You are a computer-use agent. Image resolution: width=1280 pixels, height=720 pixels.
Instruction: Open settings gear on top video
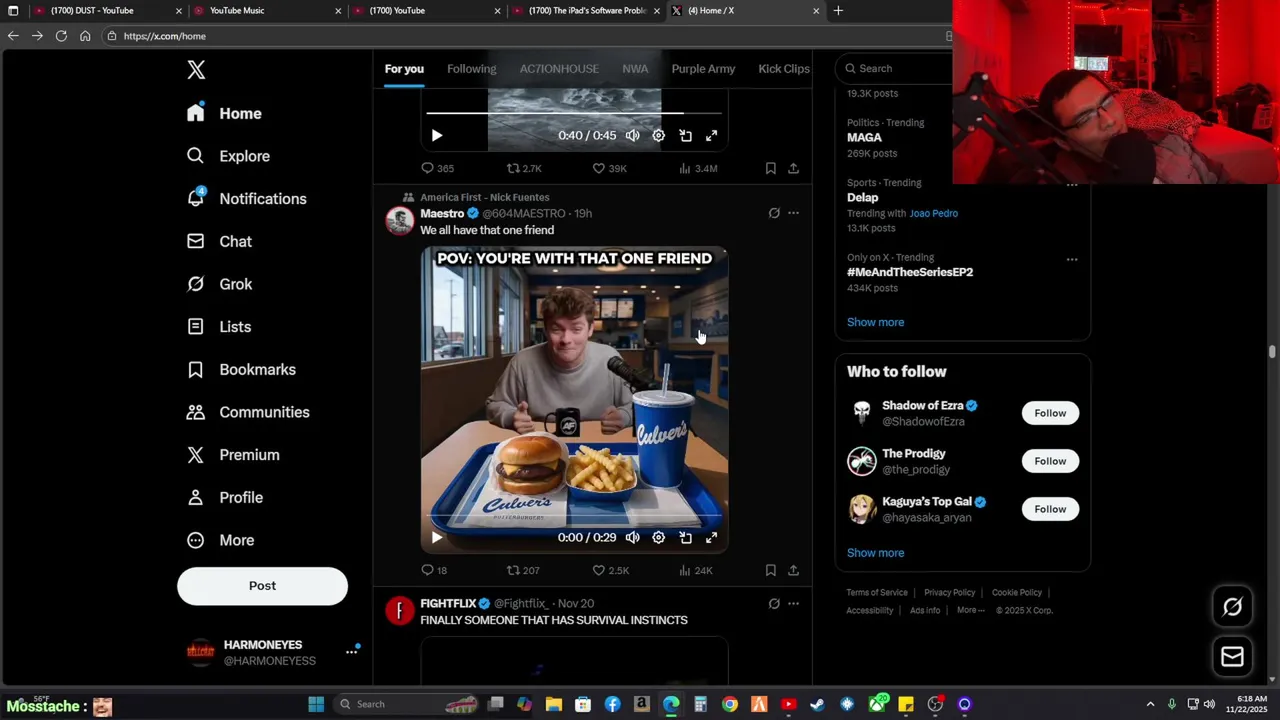[658, 135]
